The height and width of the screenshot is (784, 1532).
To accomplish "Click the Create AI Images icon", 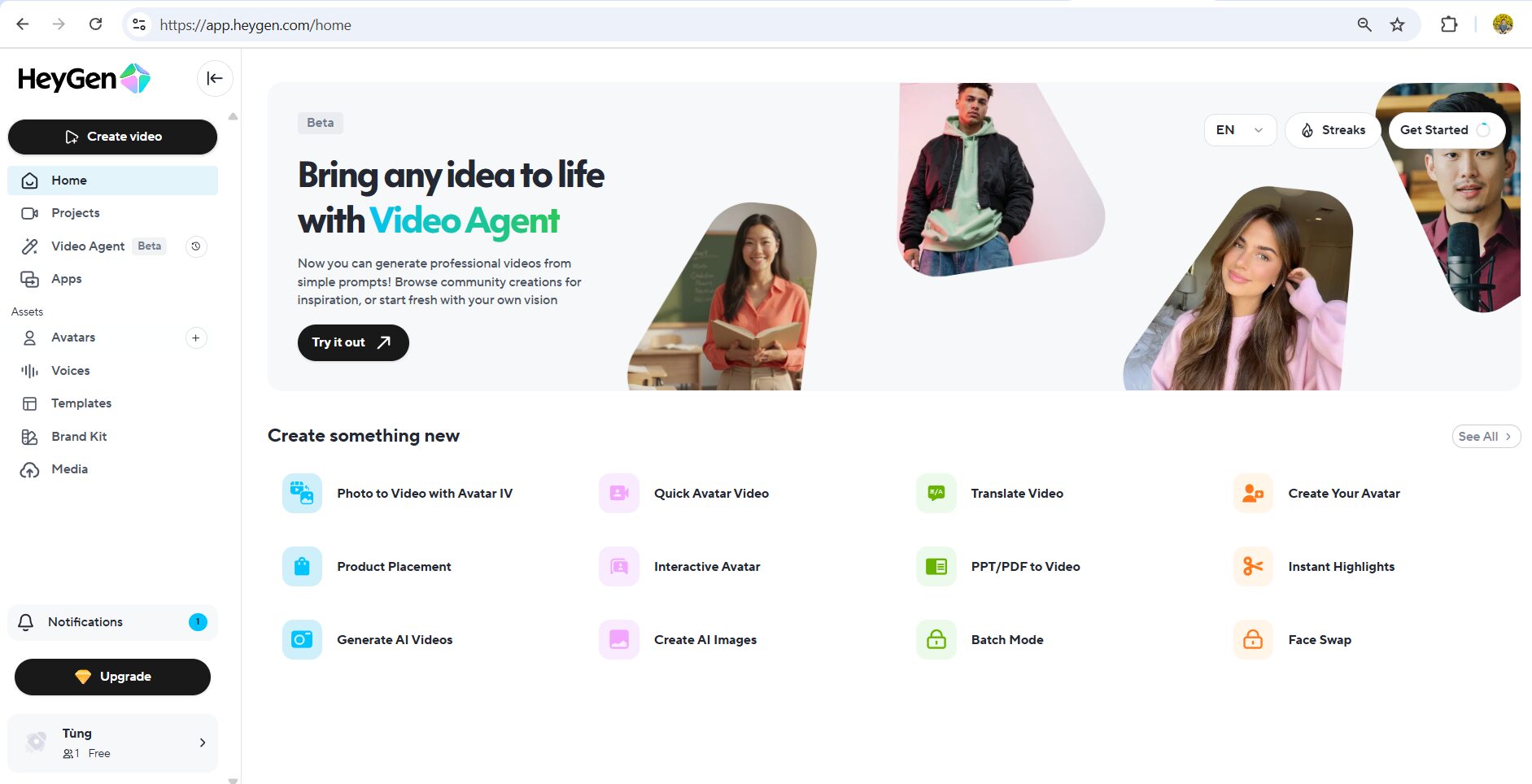I will click(x=619, y=640).
